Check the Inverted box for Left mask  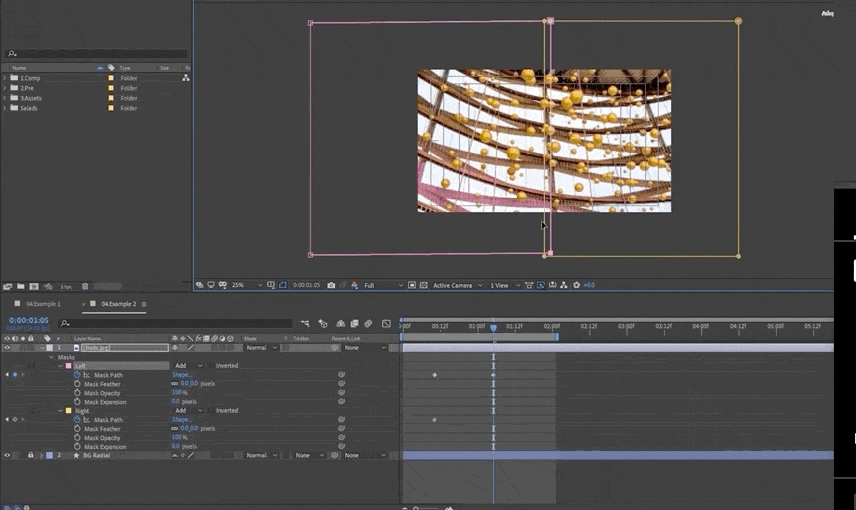[211, 366]
